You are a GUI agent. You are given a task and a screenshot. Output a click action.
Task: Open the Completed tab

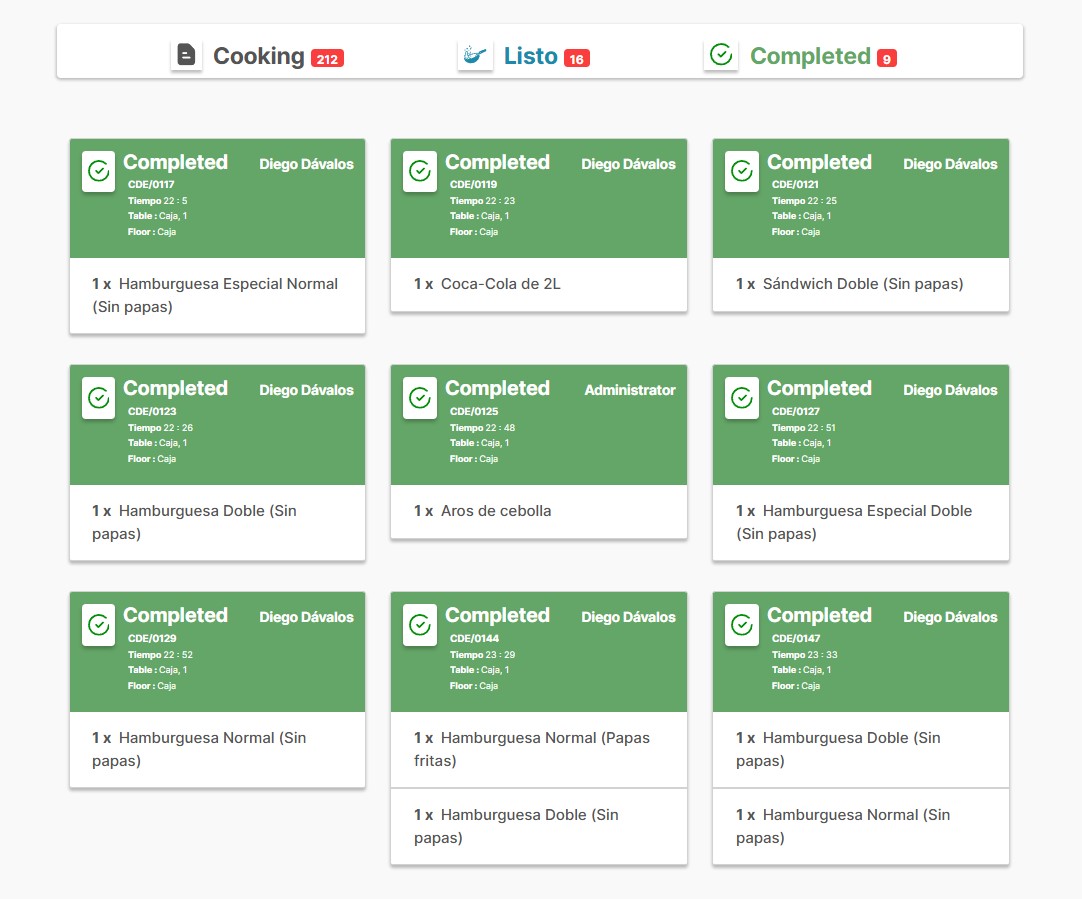click(810, 56)
